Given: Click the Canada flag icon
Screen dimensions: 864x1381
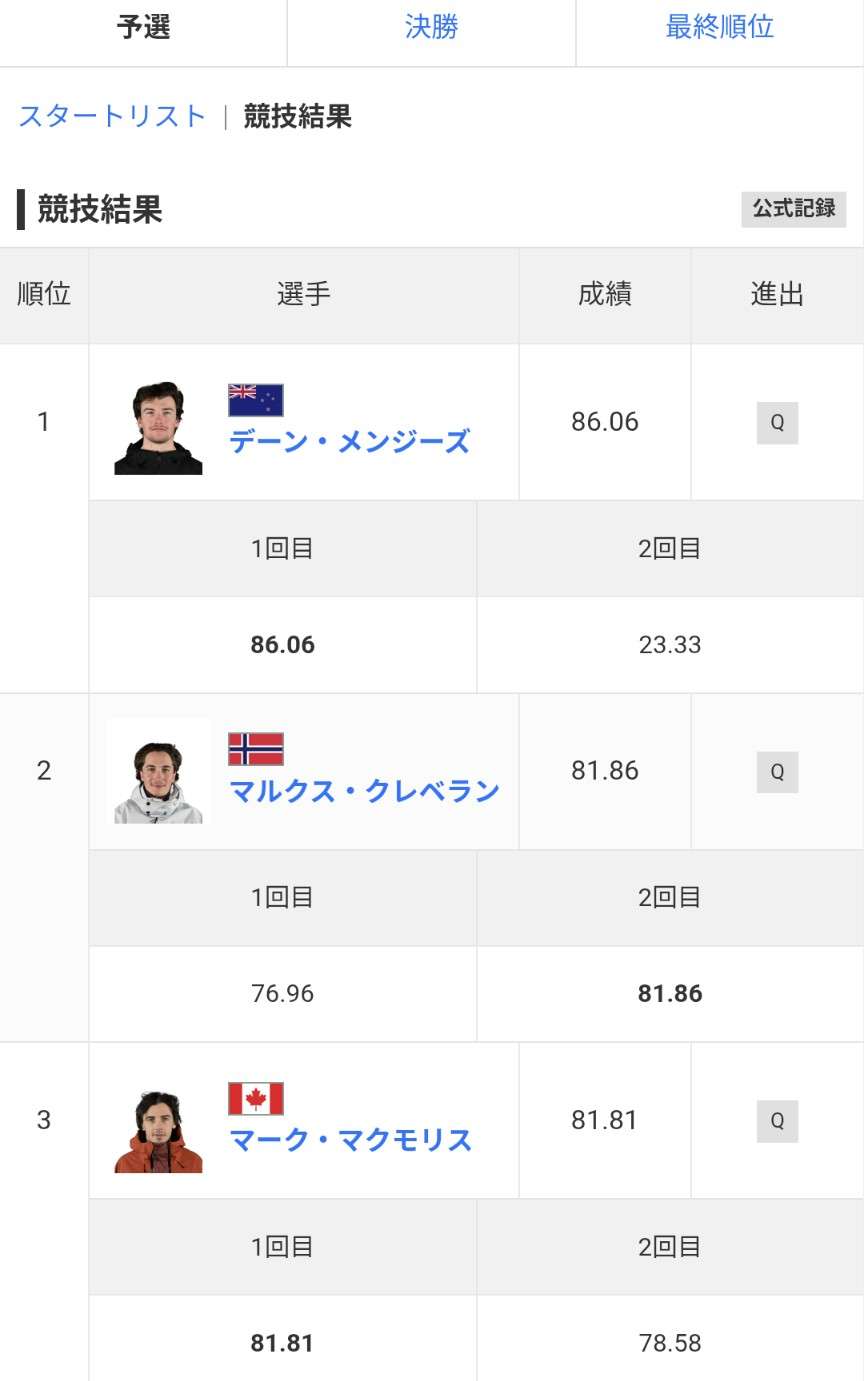Looking at the screenshot, I should pyautogui.click(x=256, y=1098).
